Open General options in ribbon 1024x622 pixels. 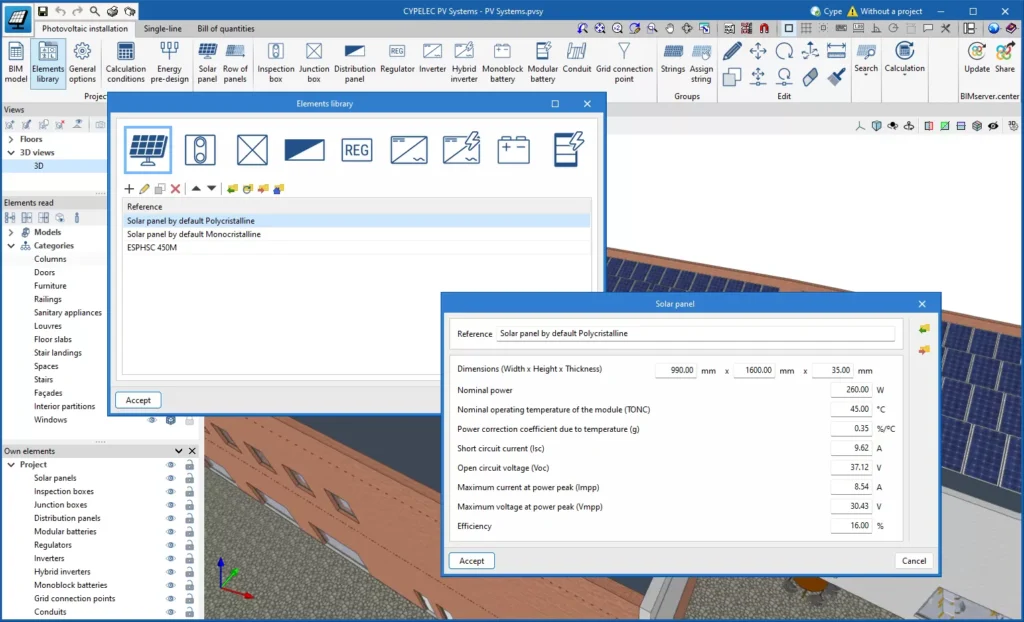click(82, 62)
